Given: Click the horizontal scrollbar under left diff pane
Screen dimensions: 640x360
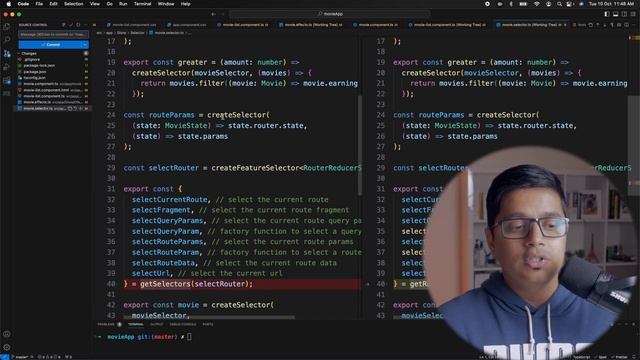Looking at the screenshot, I should tap(209, 317).
